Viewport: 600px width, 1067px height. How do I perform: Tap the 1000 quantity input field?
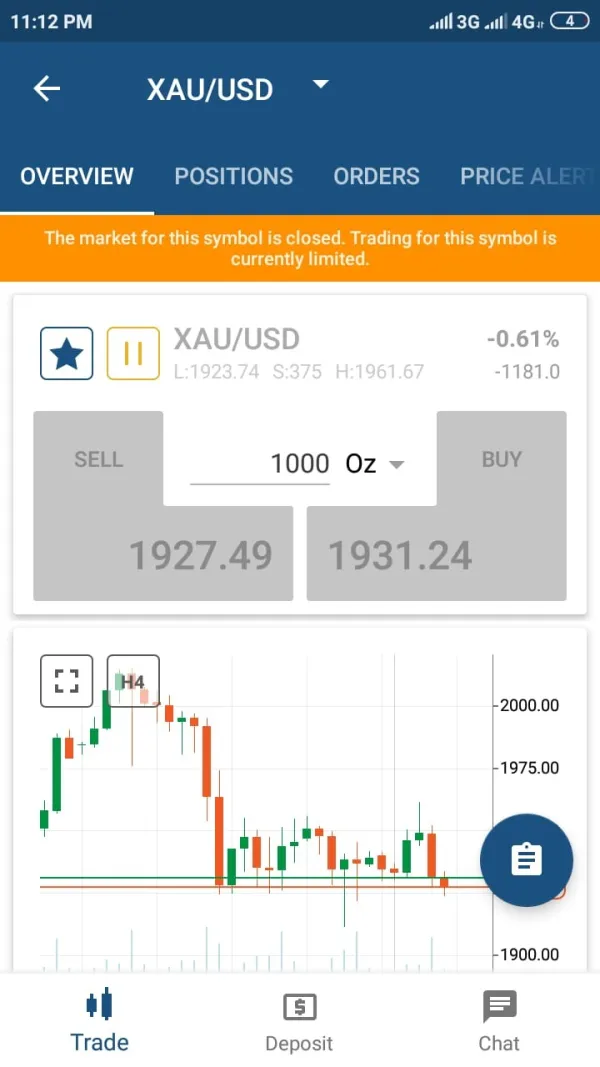[x=260, y=464]
